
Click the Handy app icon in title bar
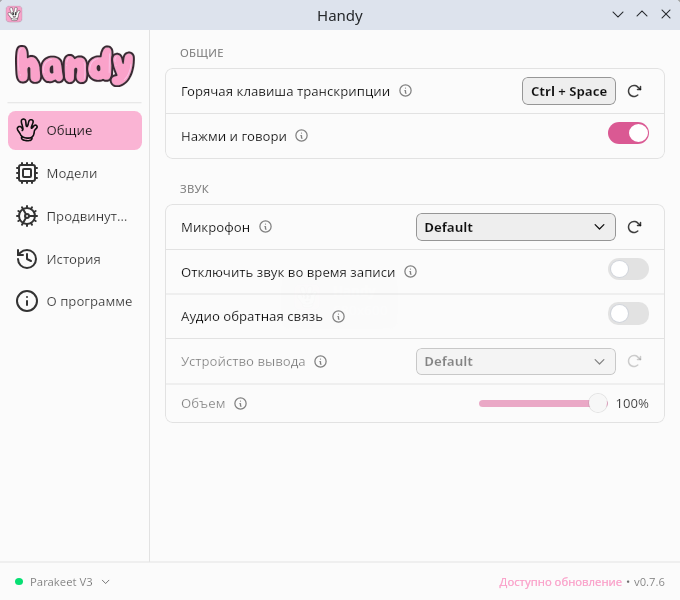pos(14,14)
